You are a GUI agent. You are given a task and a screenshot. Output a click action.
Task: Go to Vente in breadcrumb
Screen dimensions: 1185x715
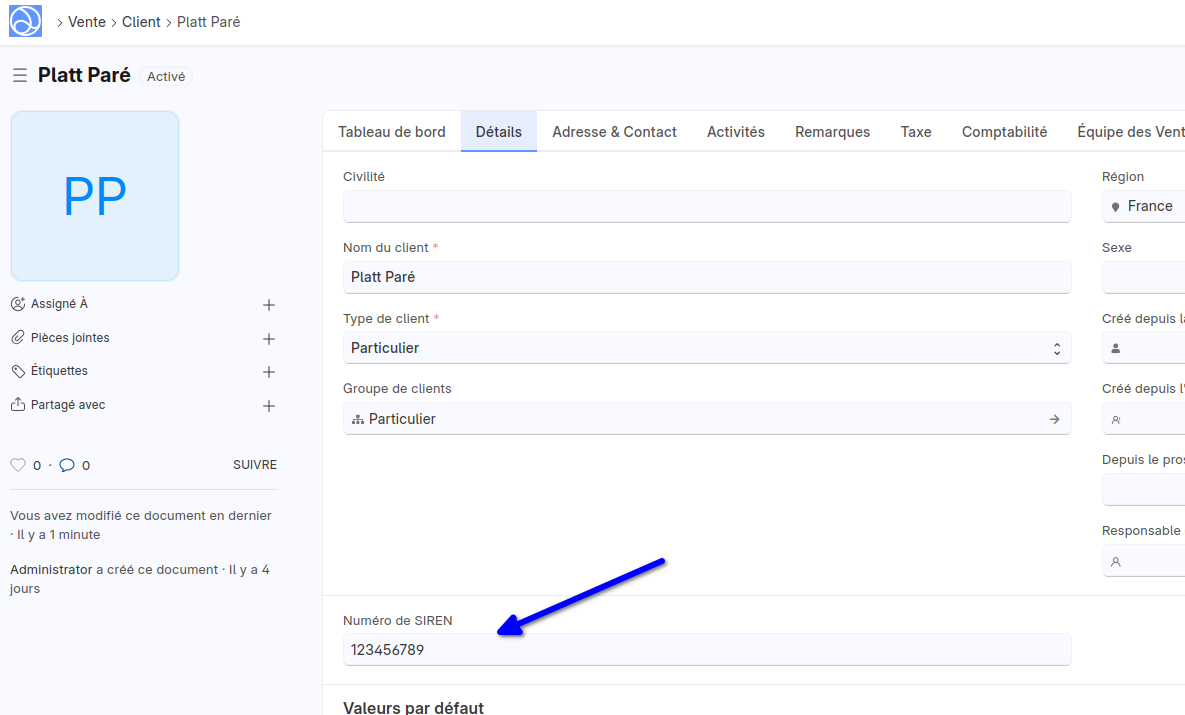click(x=87, y=22)
